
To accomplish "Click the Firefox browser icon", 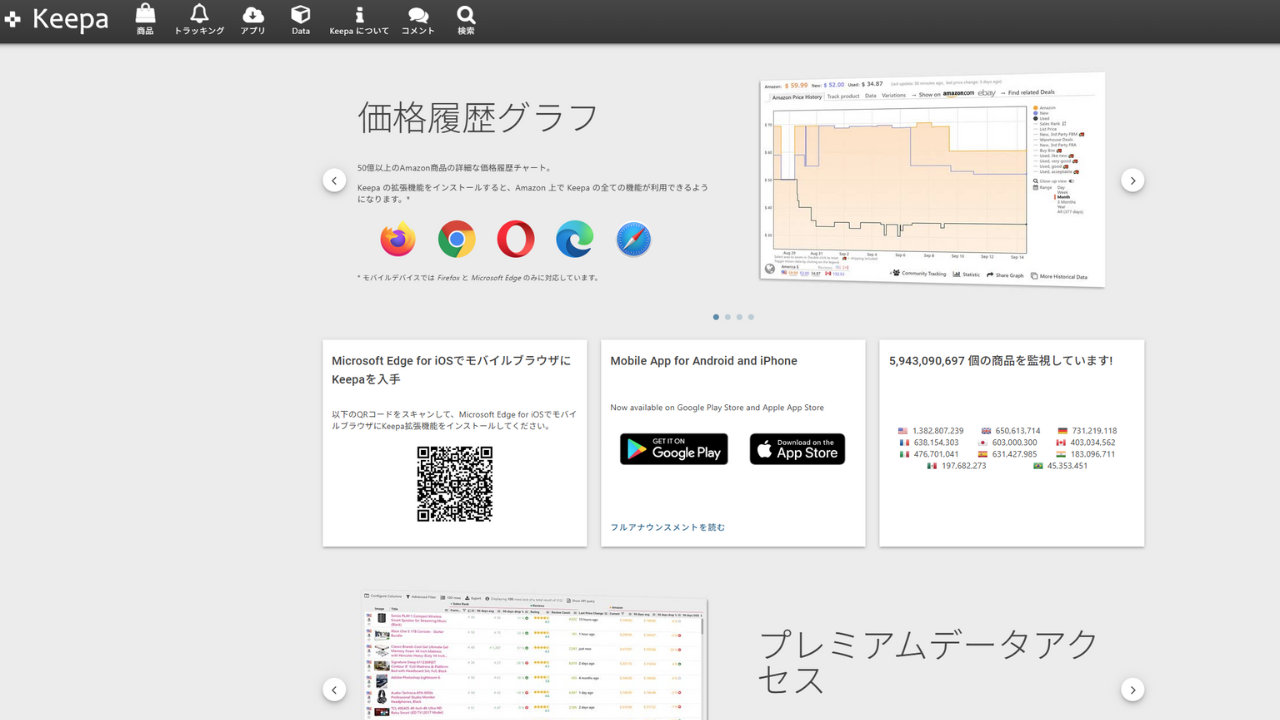I will (x=398, y=240).
